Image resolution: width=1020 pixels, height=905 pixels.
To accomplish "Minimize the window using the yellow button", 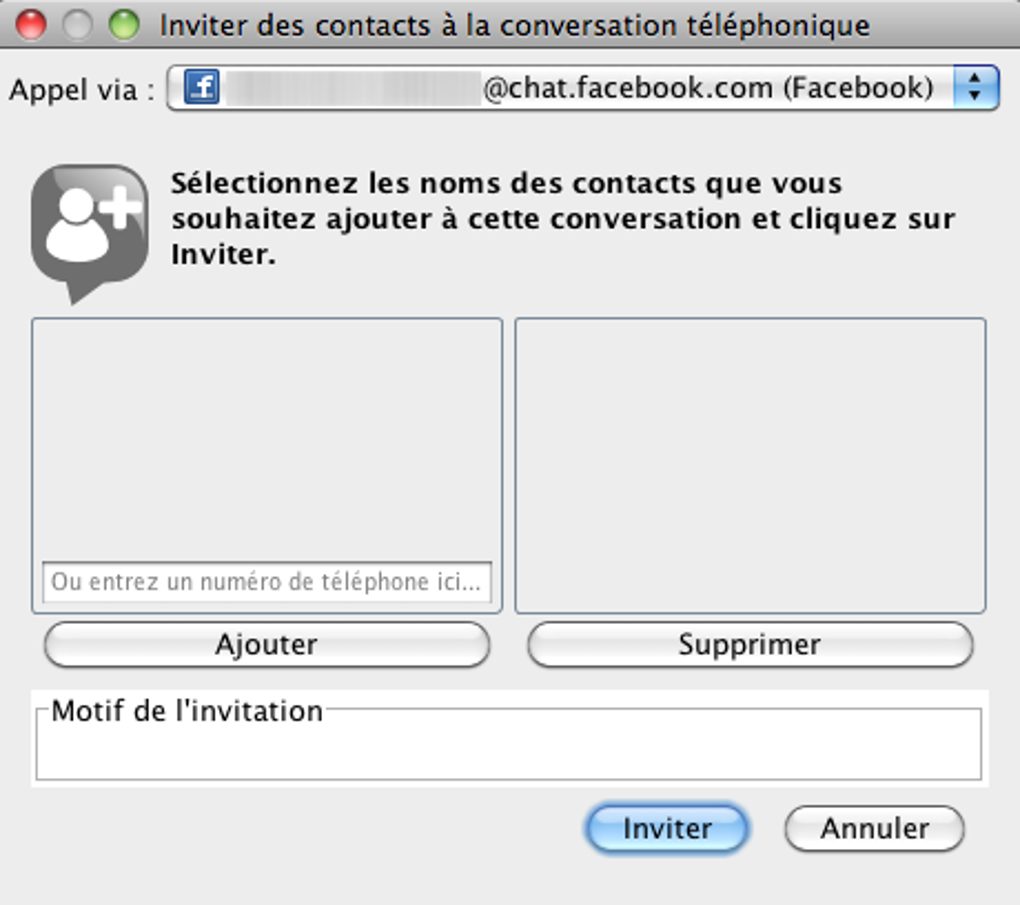I will tap(78, 25).
